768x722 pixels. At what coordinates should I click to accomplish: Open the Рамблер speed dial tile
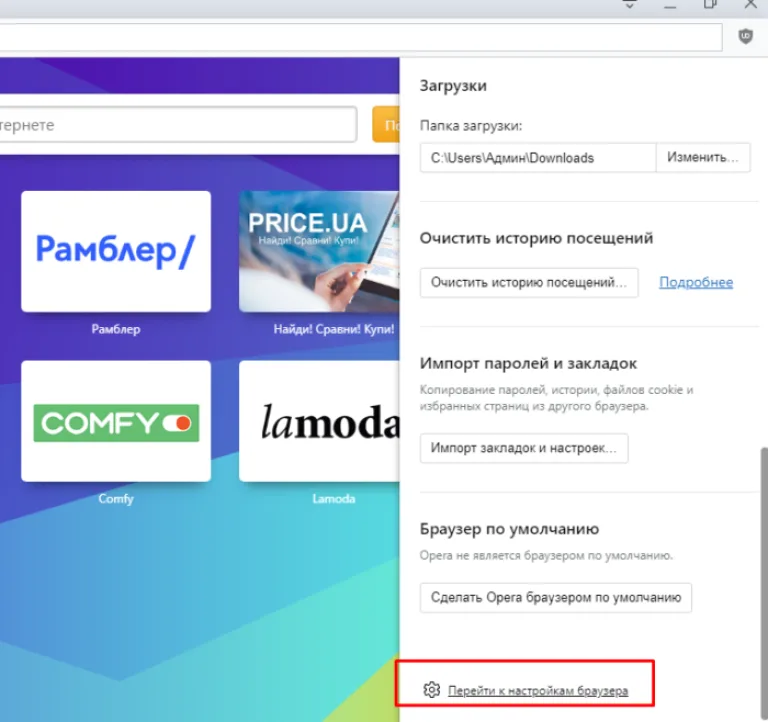point(116,251)
